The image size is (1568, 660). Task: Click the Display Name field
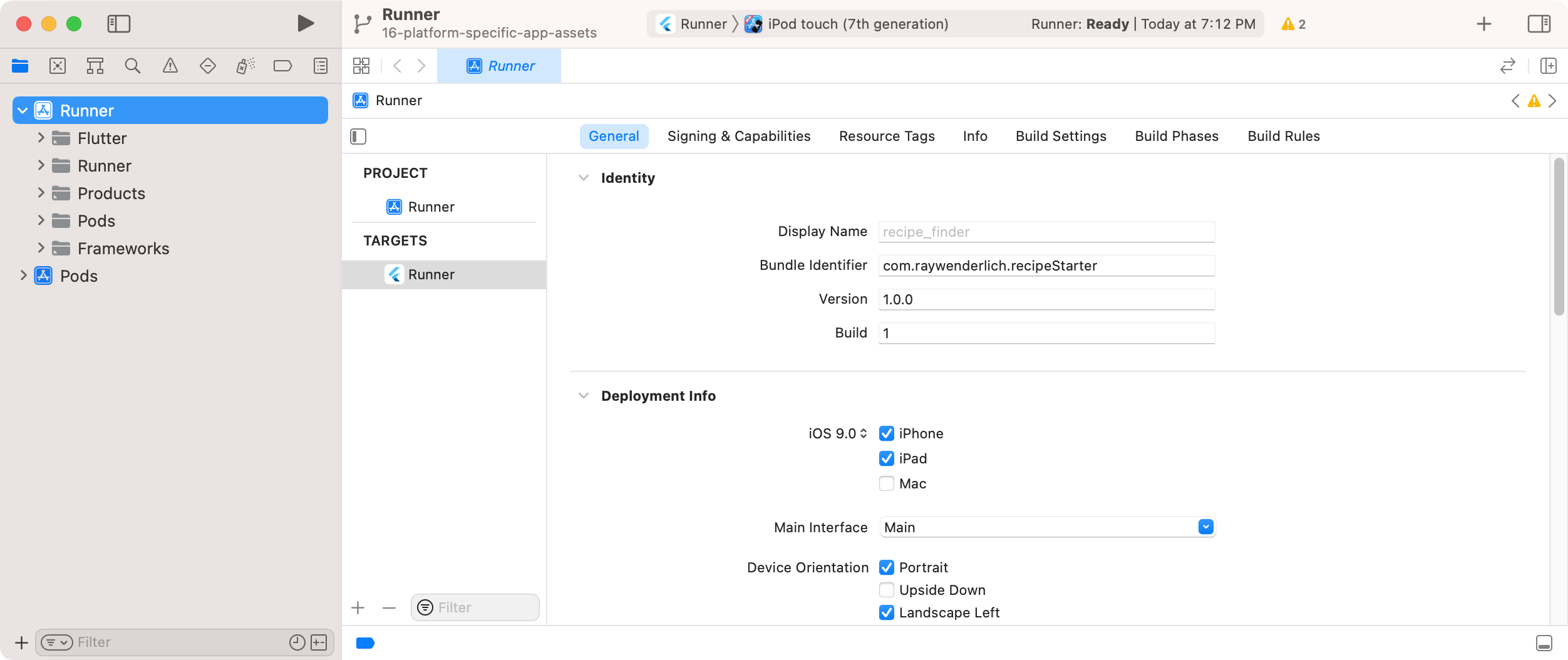click(1046, 232)
